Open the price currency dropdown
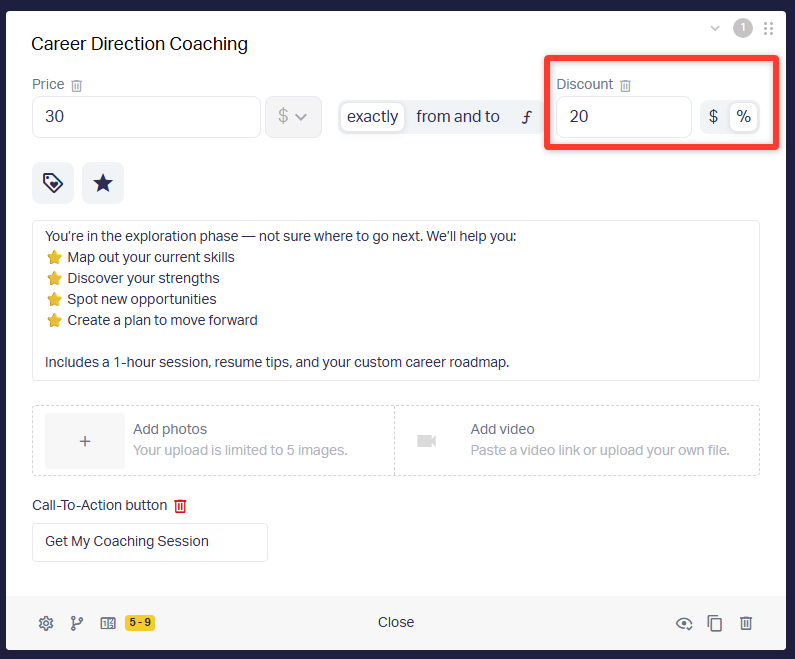Screen dimensions: 795x659 pyautogui.click(x=293, y=117)
